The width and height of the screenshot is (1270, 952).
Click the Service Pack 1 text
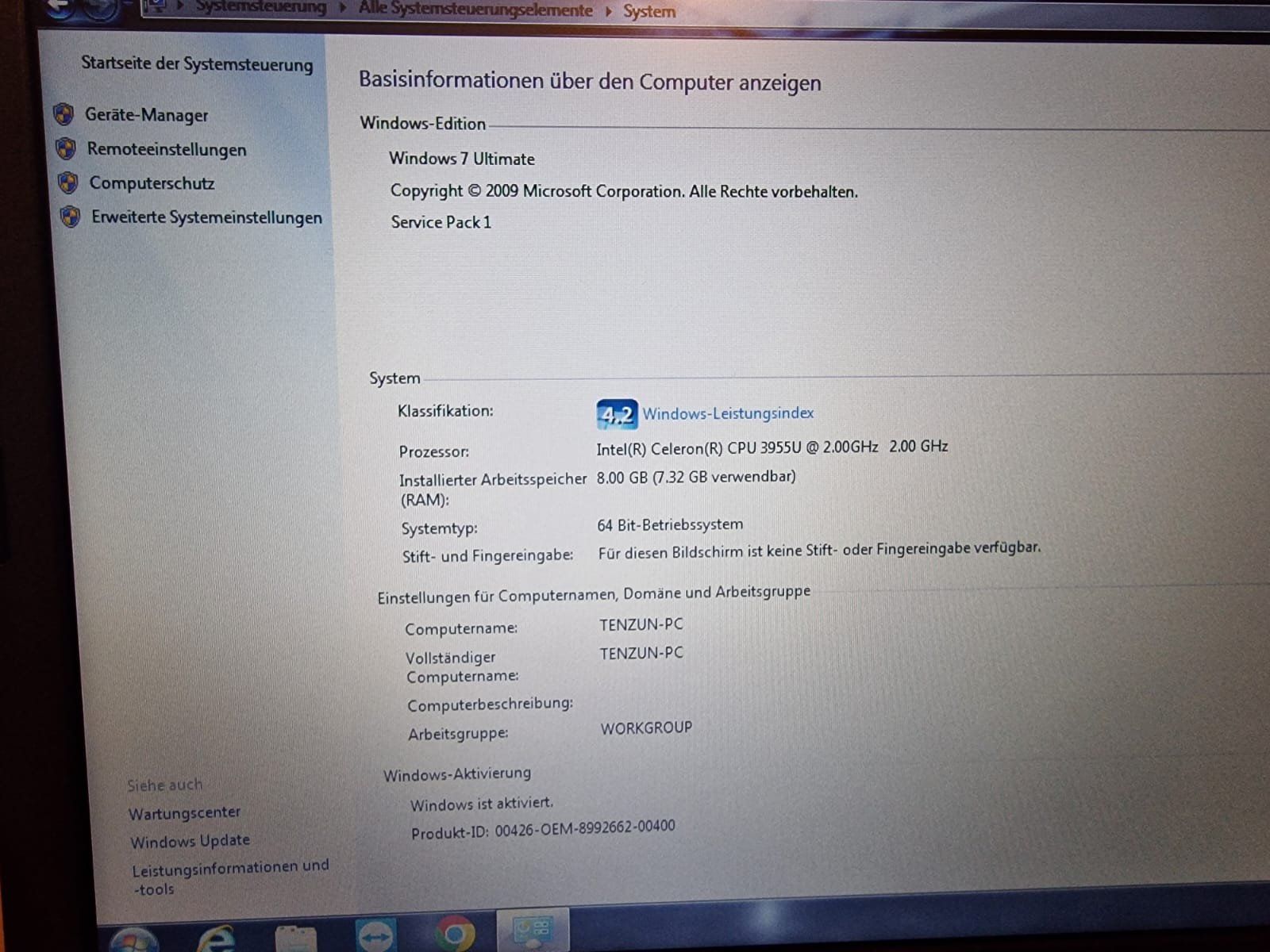click(441, 223)
